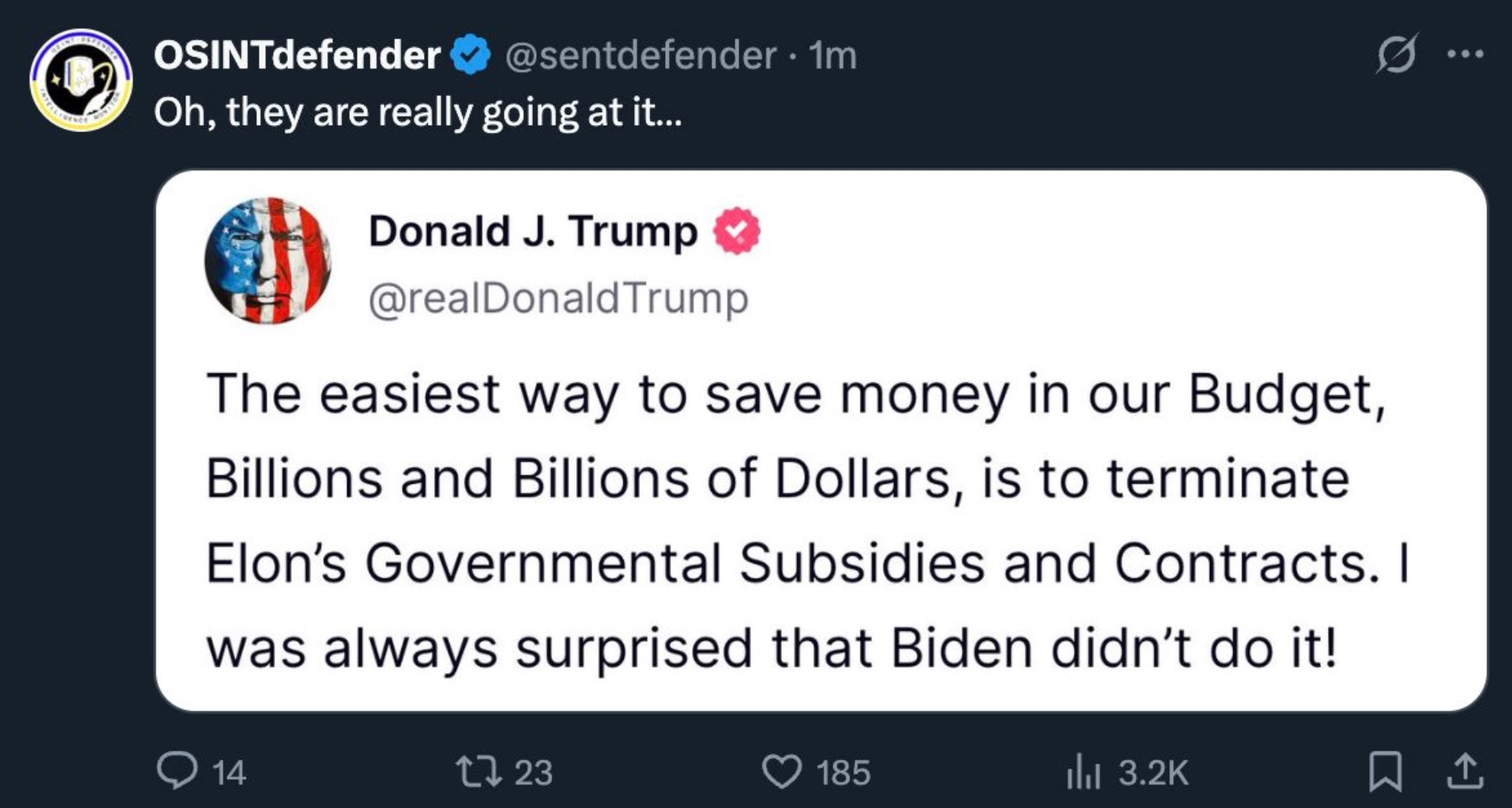1512x808 pixels.
Task: Click the @sentdefender handle
Action: tap(640, 56)
